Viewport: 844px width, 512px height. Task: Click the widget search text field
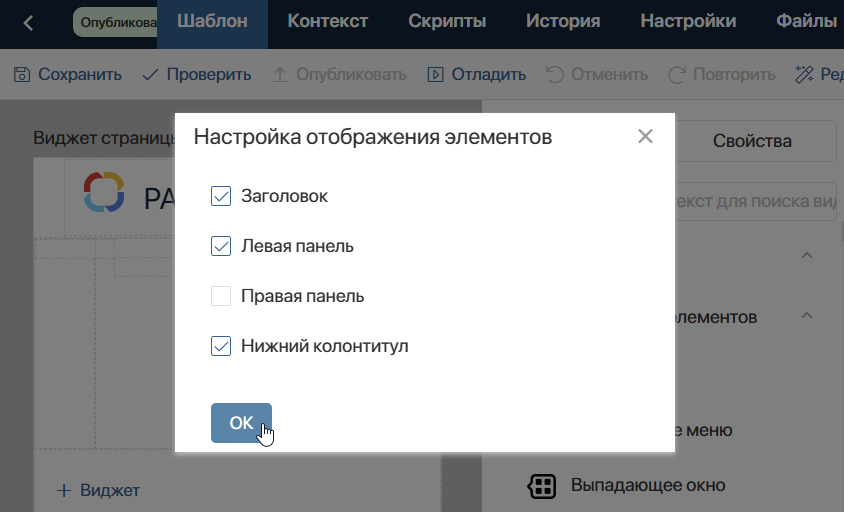[755, 201]
